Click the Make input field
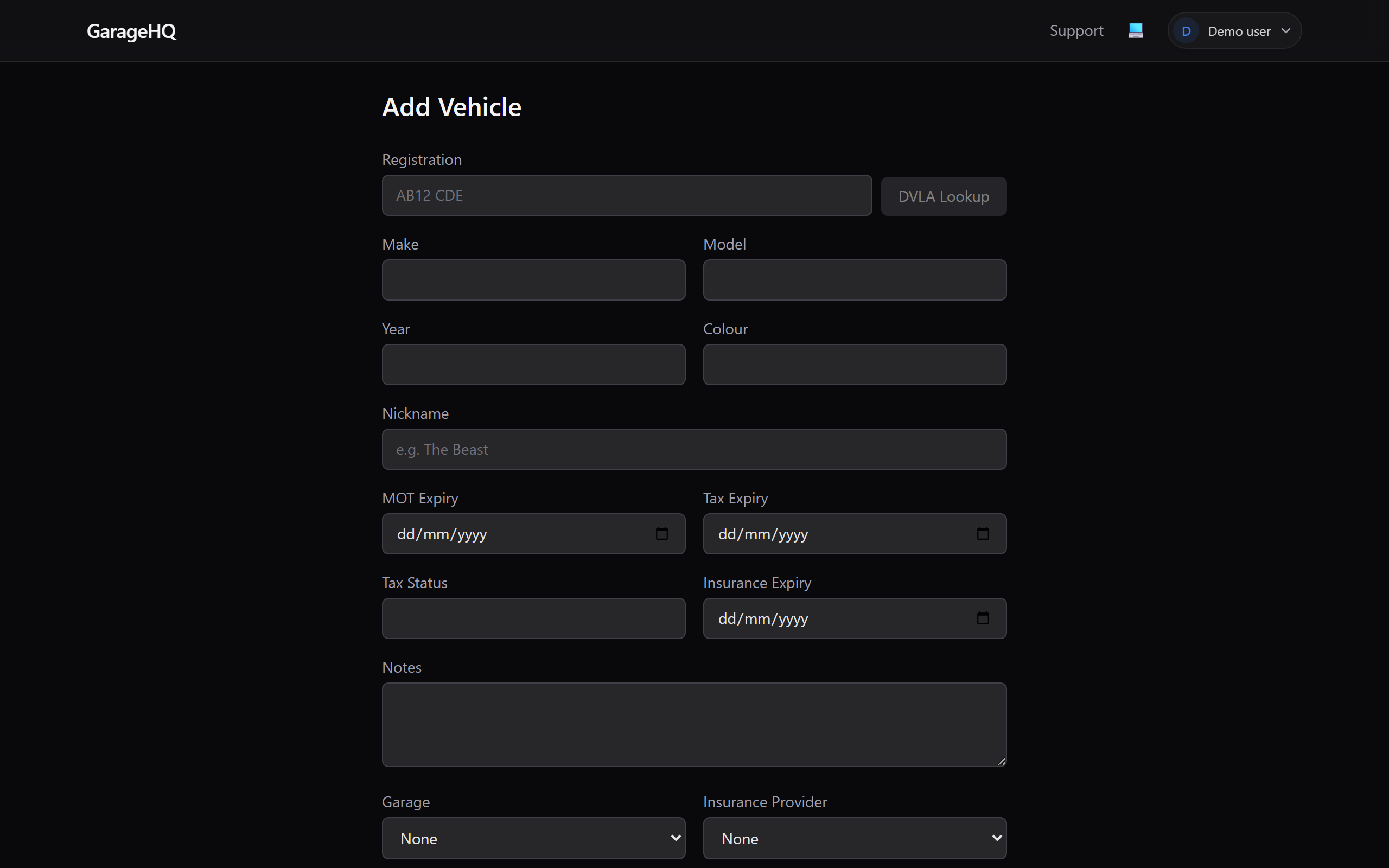The image size is (1389, 868). click(x=533, y=279)
